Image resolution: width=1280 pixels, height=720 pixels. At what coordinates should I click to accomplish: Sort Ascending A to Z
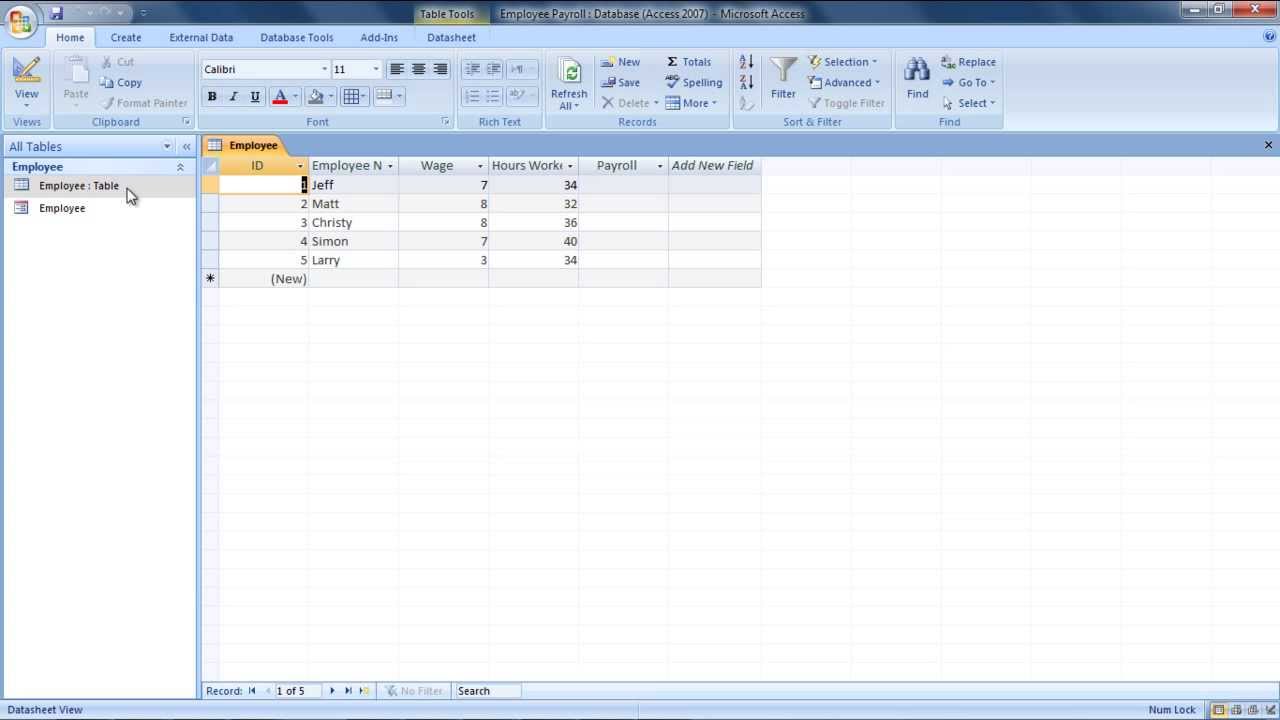(746, 62)
